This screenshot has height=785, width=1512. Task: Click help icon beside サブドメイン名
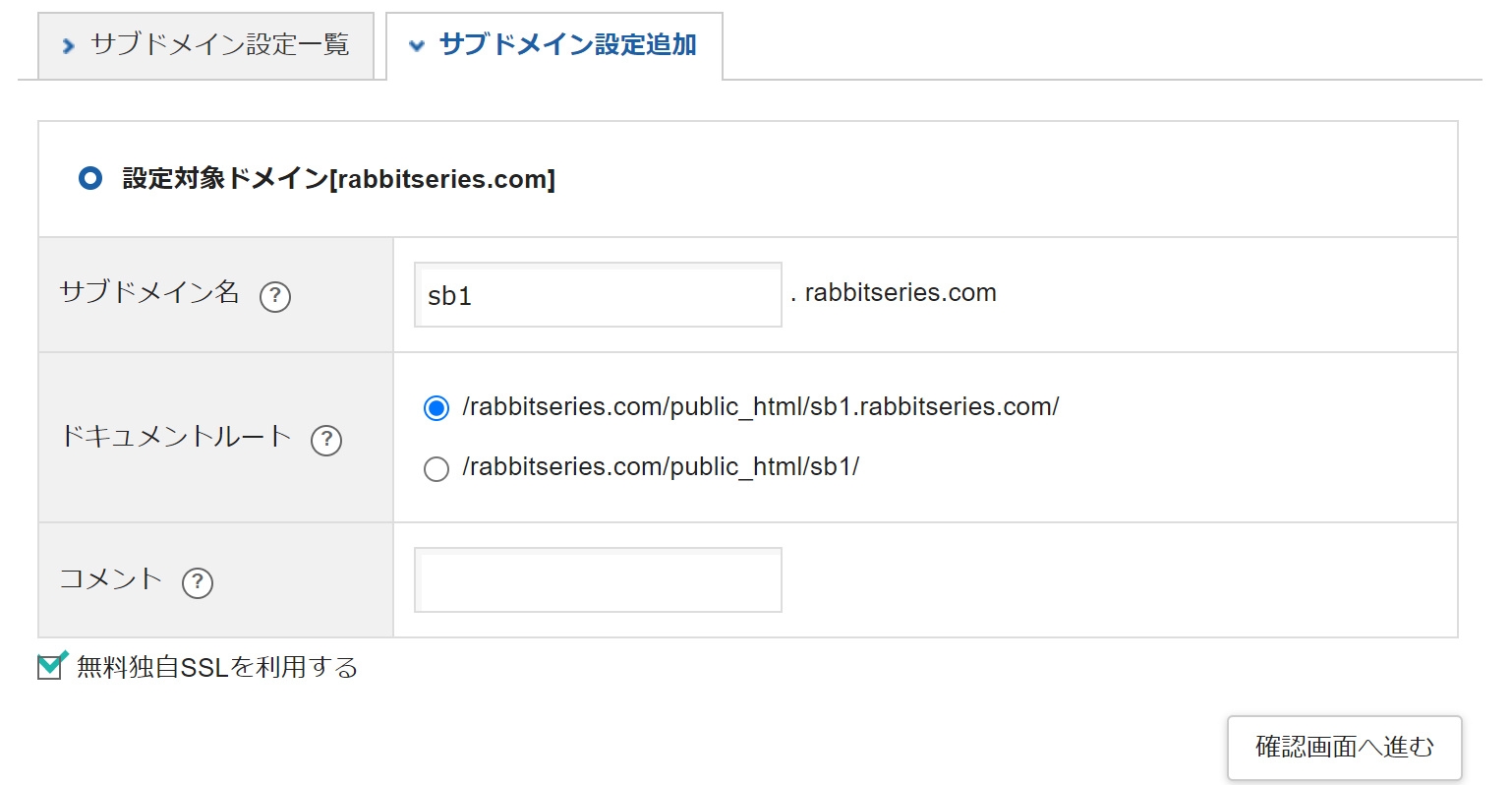click(x=275, y=296)
